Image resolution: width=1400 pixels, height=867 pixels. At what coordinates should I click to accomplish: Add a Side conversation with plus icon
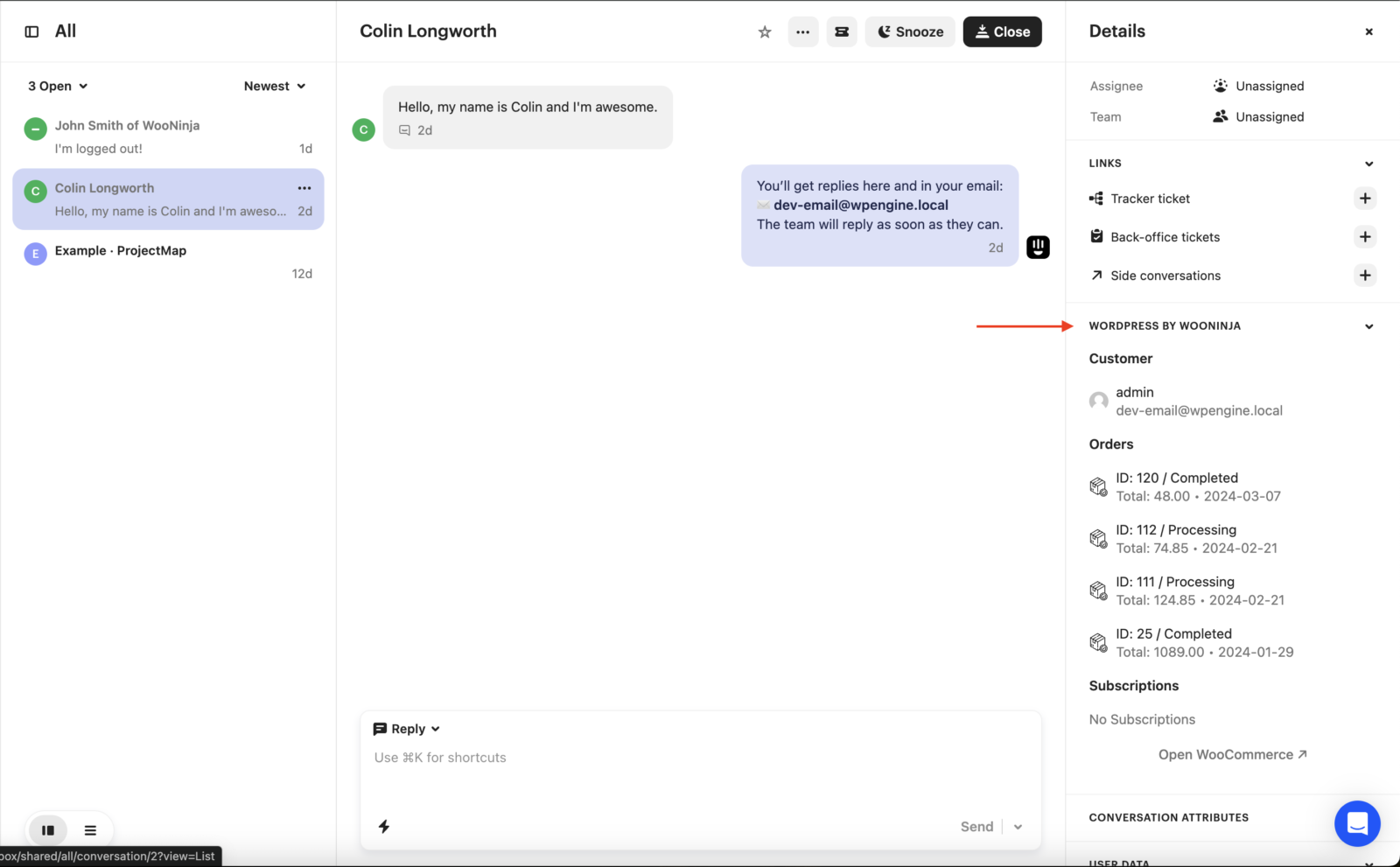pyautogui.click(x=1364, y=276)
